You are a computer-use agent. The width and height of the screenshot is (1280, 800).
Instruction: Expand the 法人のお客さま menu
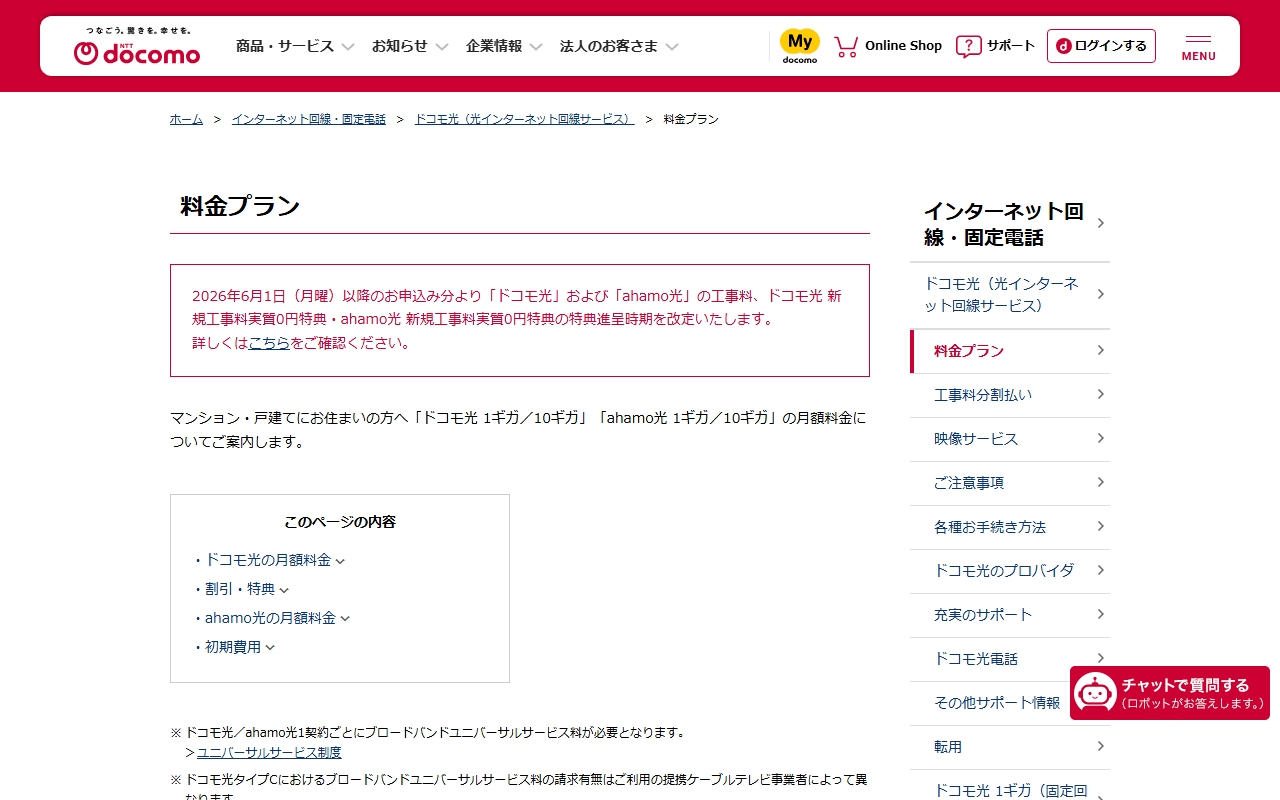[619, 46]
